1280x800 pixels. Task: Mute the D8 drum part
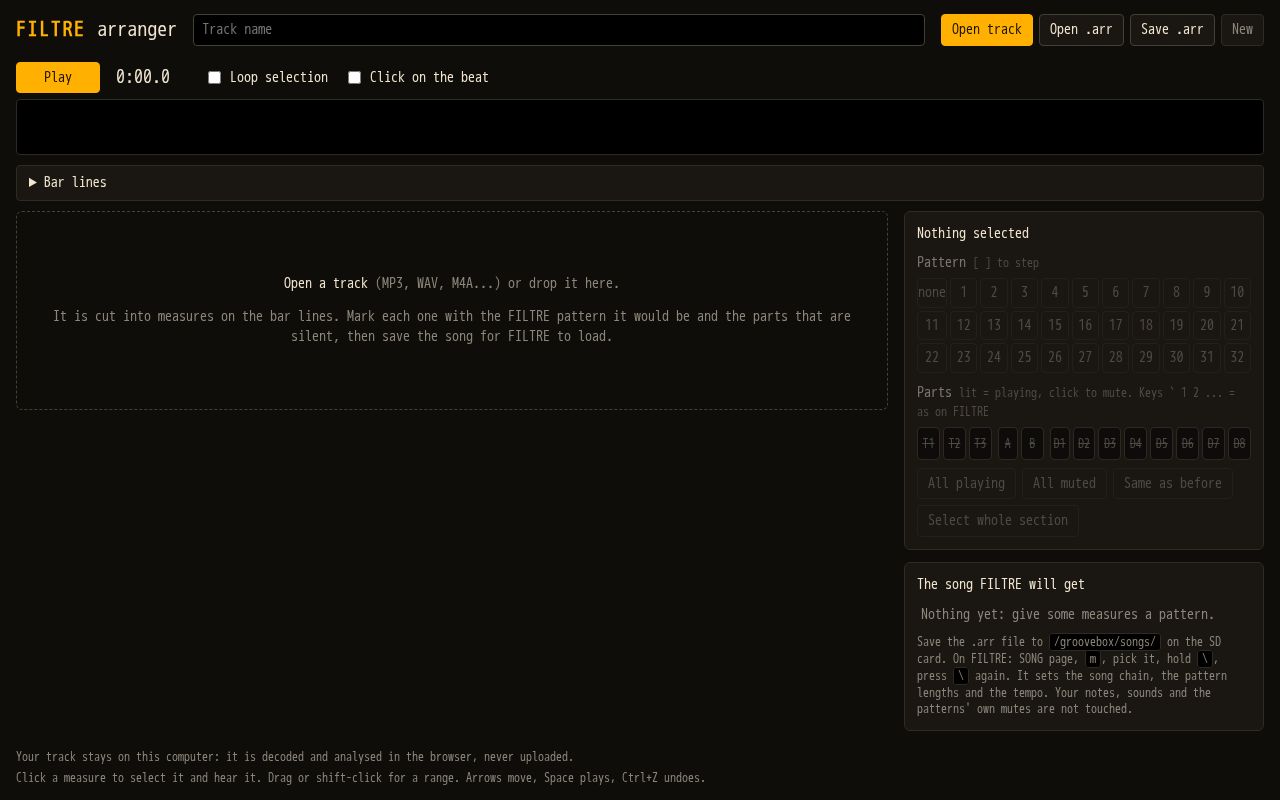(x=1239, y=444)
